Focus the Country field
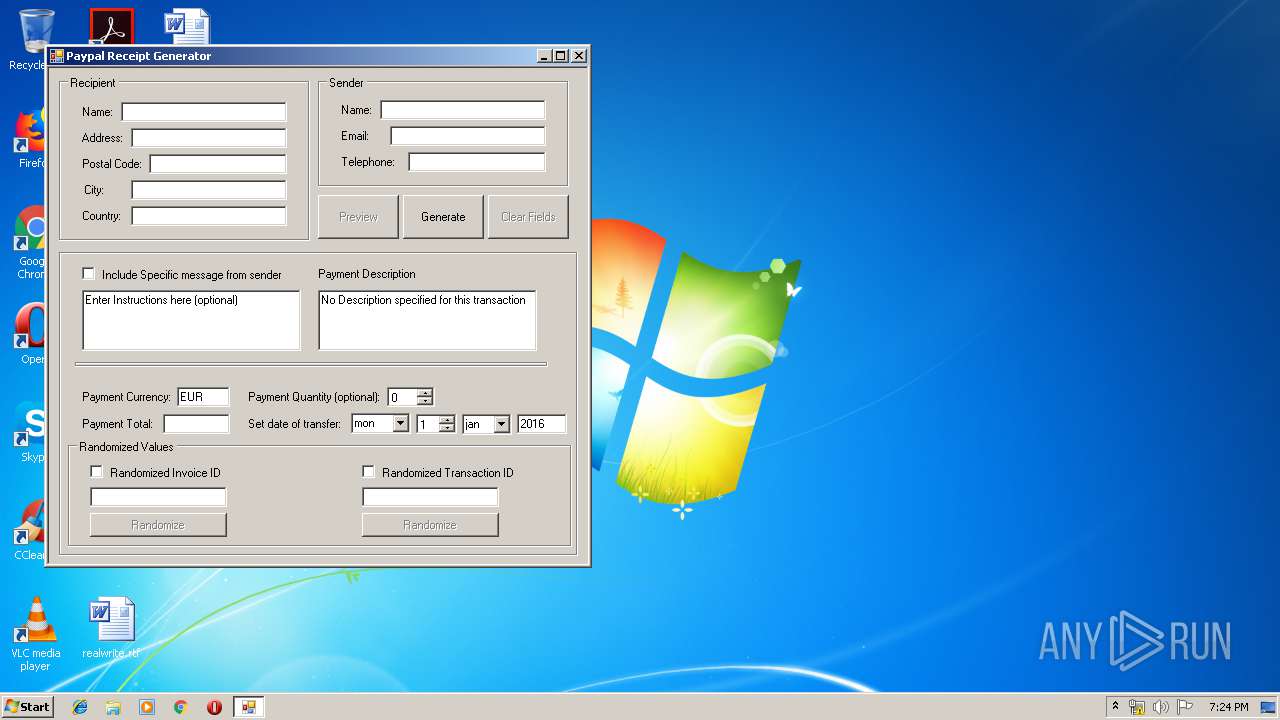Viewport: 1280px width, 720px height. pos(209,216)
